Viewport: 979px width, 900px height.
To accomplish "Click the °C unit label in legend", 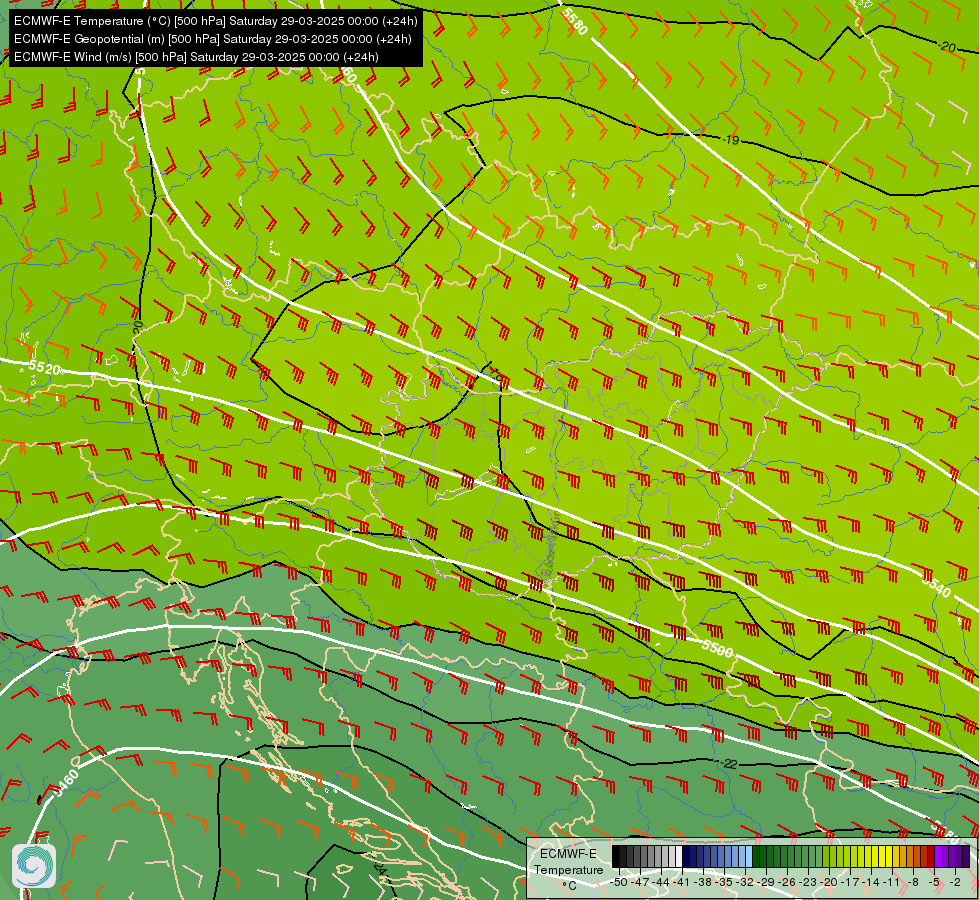I will click(569, 885).
